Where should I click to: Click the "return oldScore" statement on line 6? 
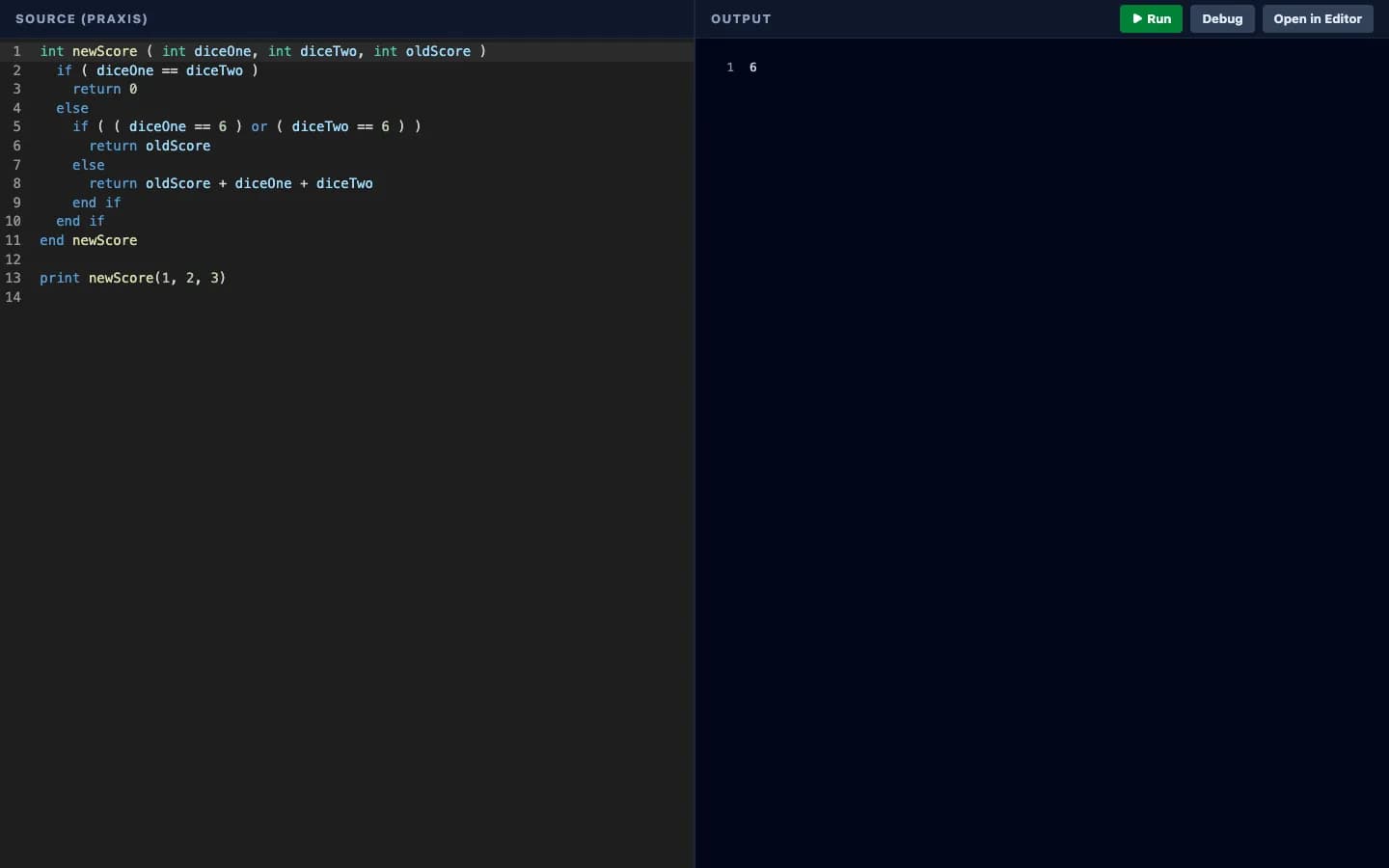(x=150, y=146)
